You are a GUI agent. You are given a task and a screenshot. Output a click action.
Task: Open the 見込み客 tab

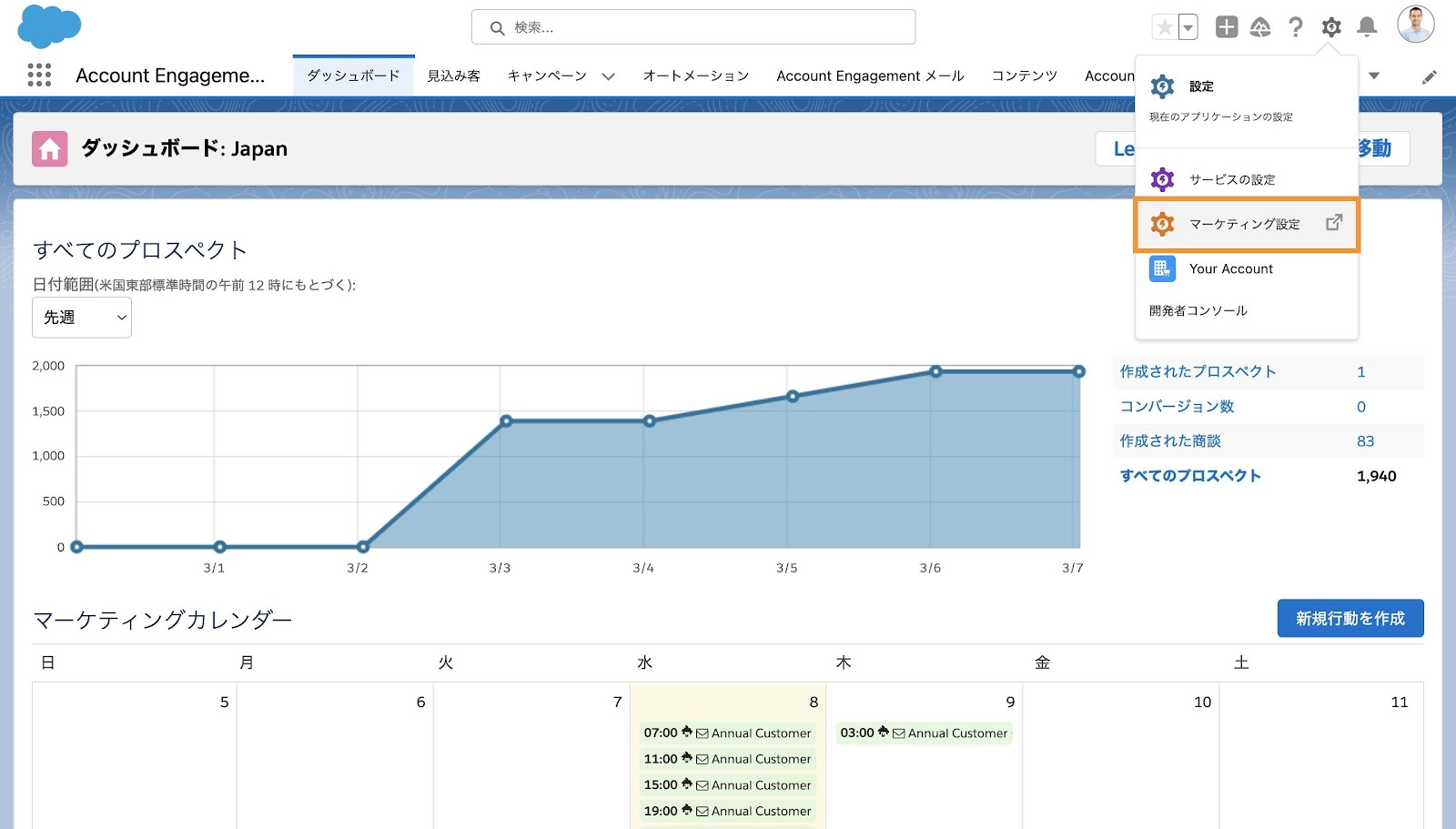[454, 76]
